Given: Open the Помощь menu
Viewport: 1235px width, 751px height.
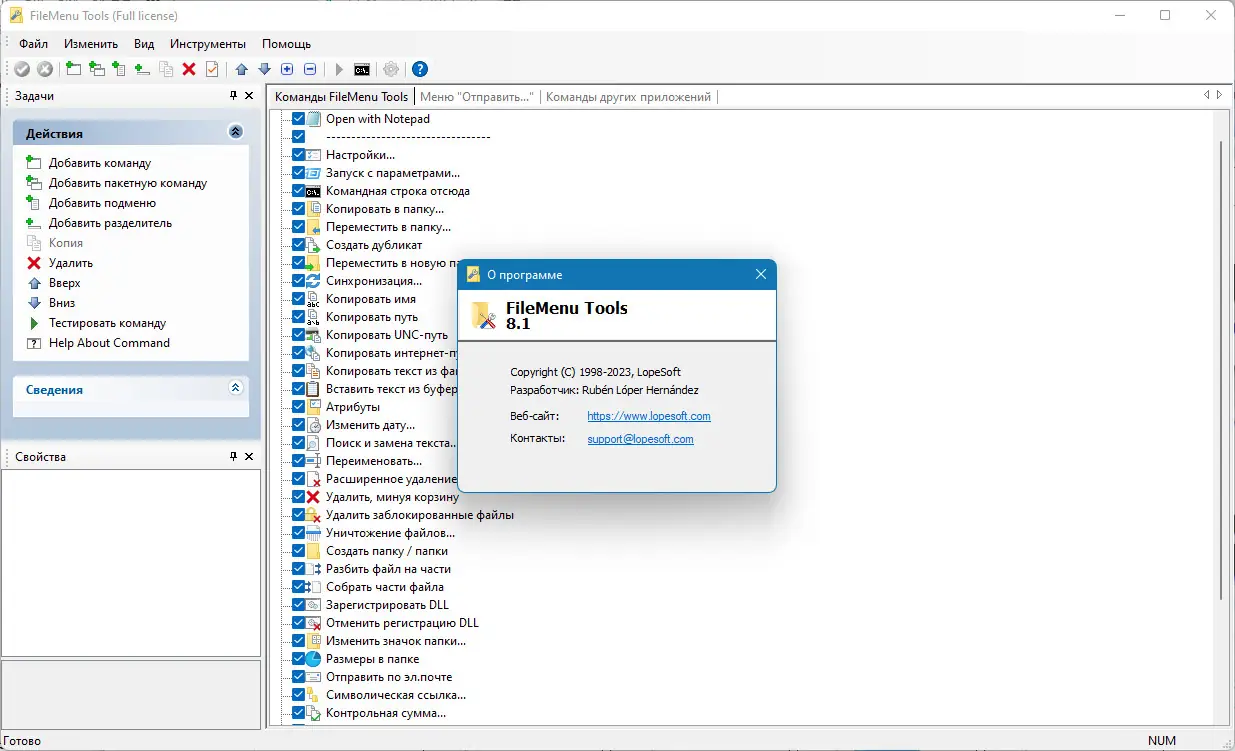Looking at the screenshot, I should 286,44.
